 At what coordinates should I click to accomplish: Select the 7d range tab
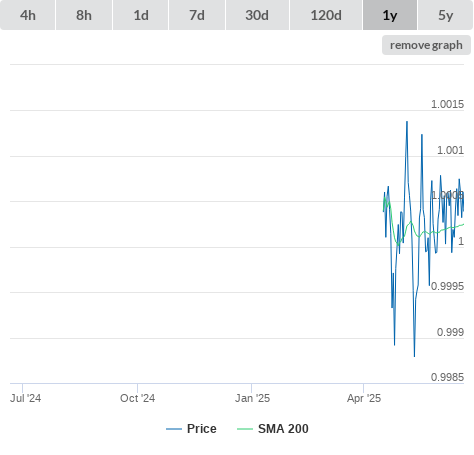197,15
